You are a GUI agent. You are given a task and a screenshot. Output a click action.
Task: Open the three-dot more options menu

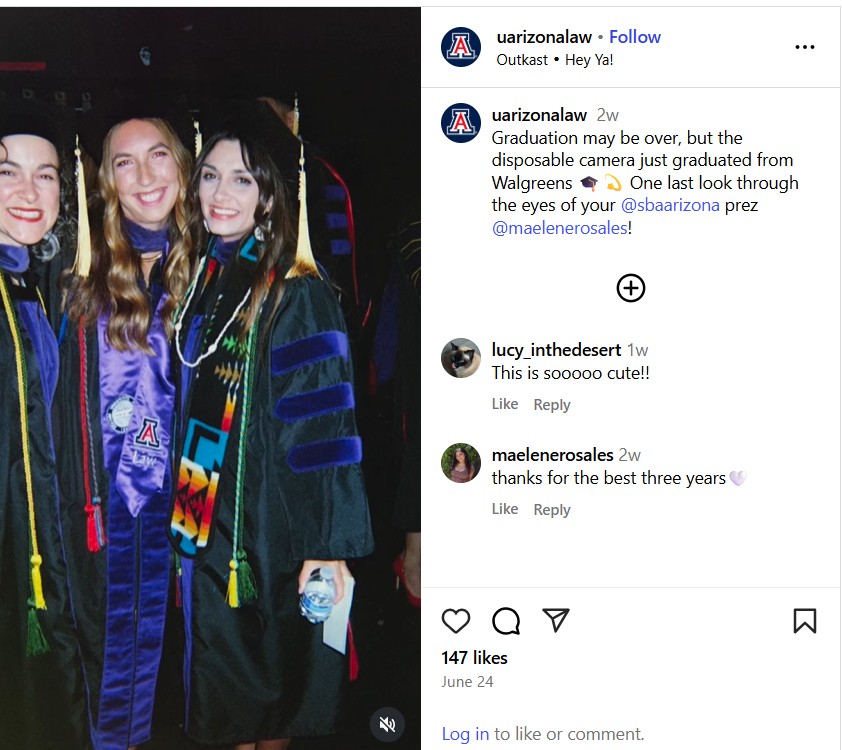805,47
